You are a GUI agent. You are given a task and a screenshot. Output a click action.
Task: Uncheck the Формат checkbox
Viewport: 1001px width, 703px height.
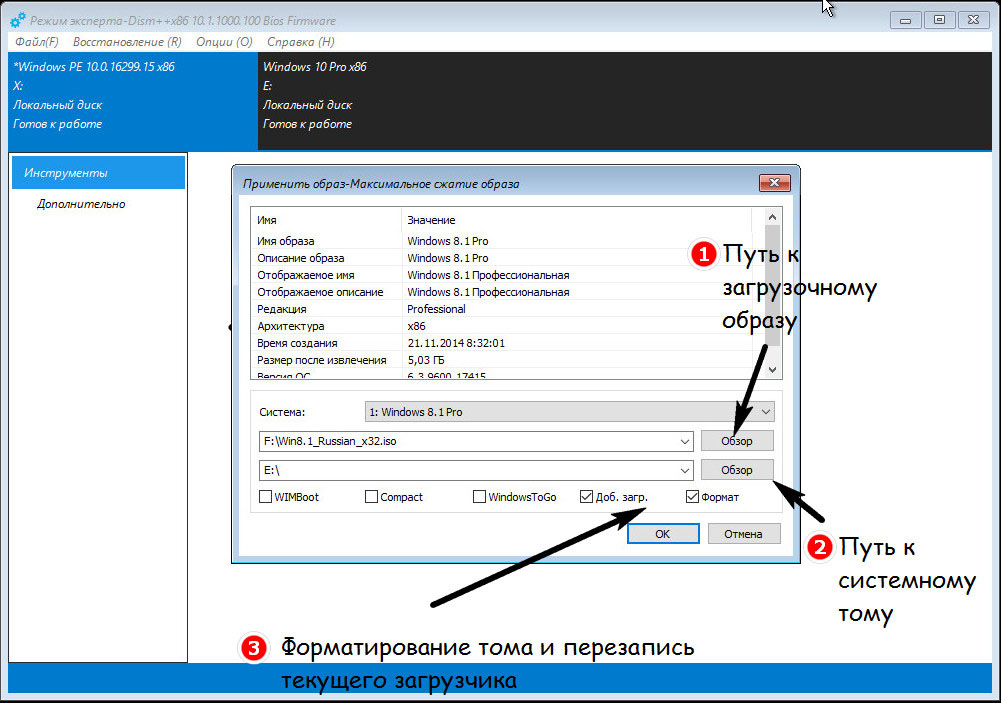692,497
